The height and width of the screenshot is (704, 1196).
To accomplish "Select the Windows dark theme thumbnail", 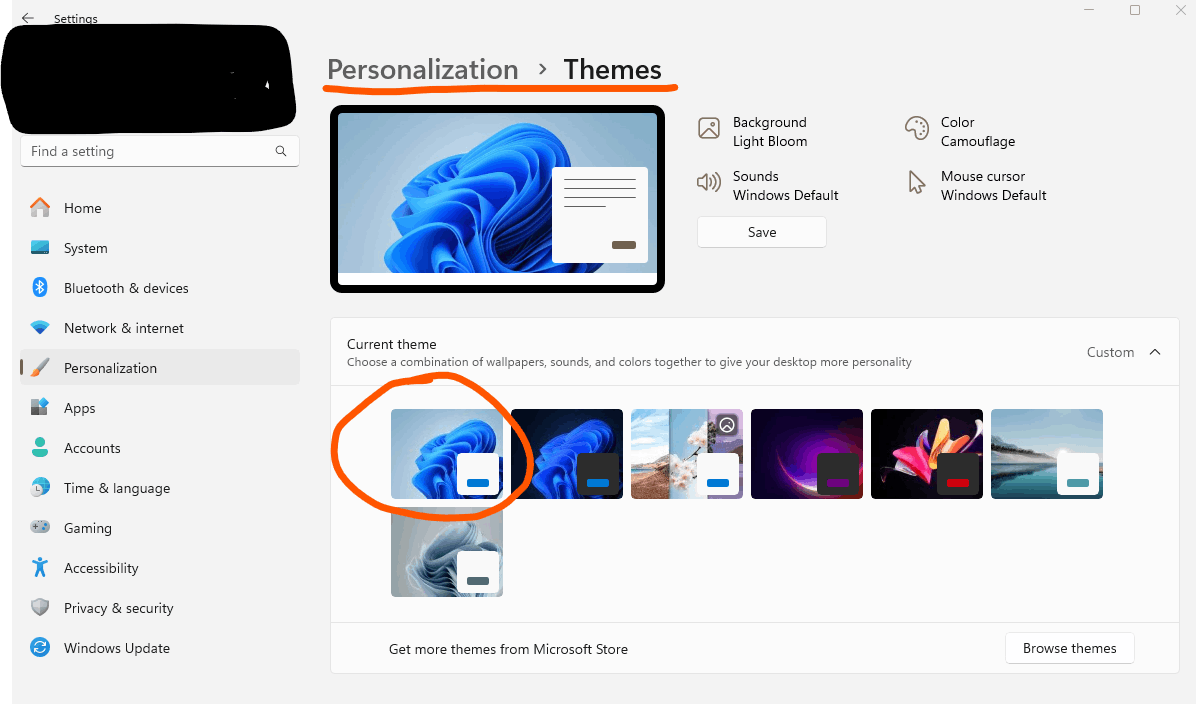I will pos(567,454).
